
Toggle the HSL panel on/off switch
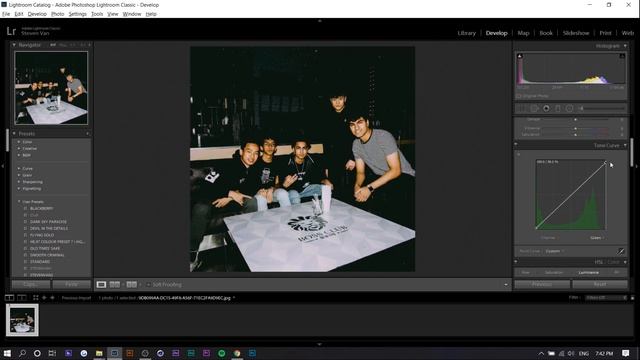(516, 262)
